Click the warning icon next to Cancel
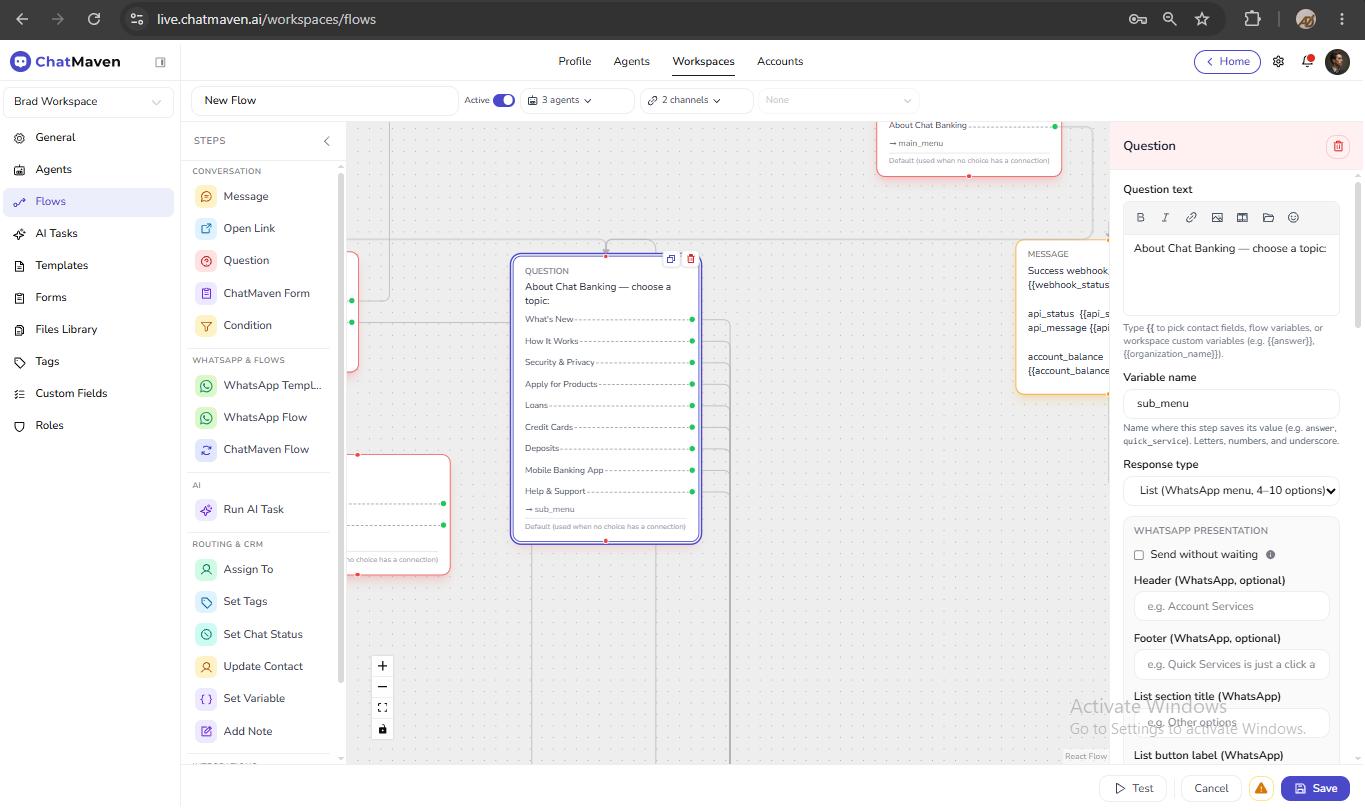1365x811 pixels. (x=1261, y=788)
